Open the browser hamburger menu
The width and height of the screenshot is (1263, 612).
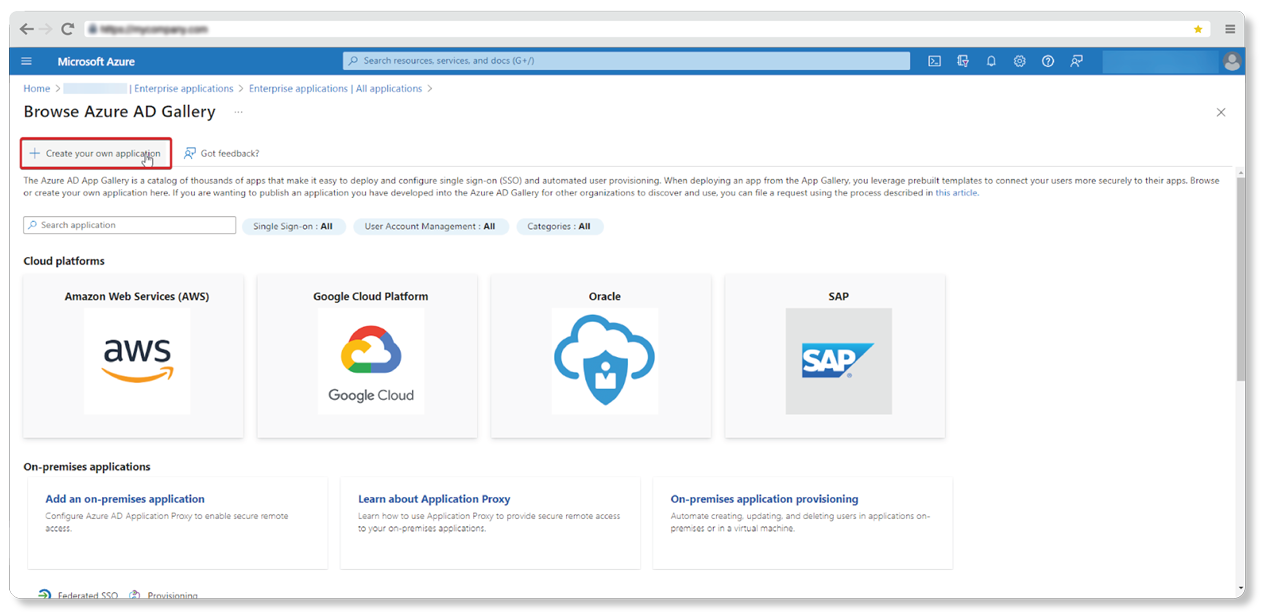pos(1230,29)
